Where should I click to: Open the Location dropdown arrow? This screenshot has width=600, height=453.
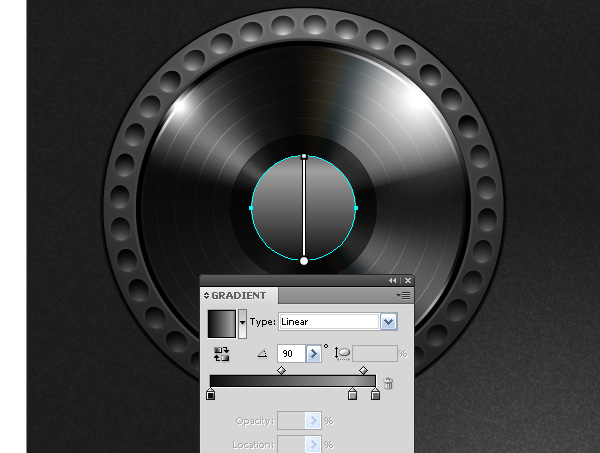314,445
